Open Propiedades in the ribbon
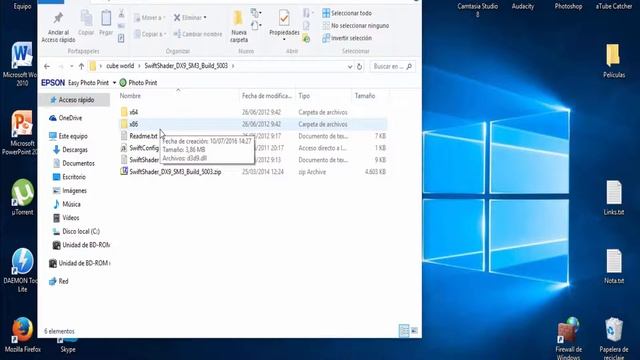 tap(284, 24)
